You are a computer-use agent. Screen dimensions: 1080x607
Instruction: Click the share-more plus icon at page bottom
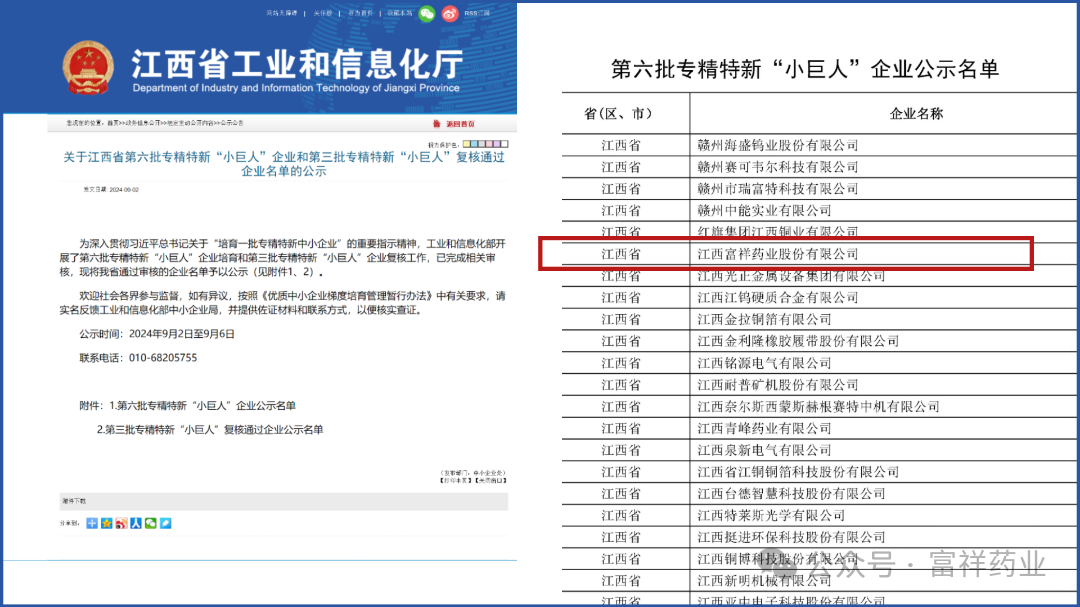click(91, 523)
